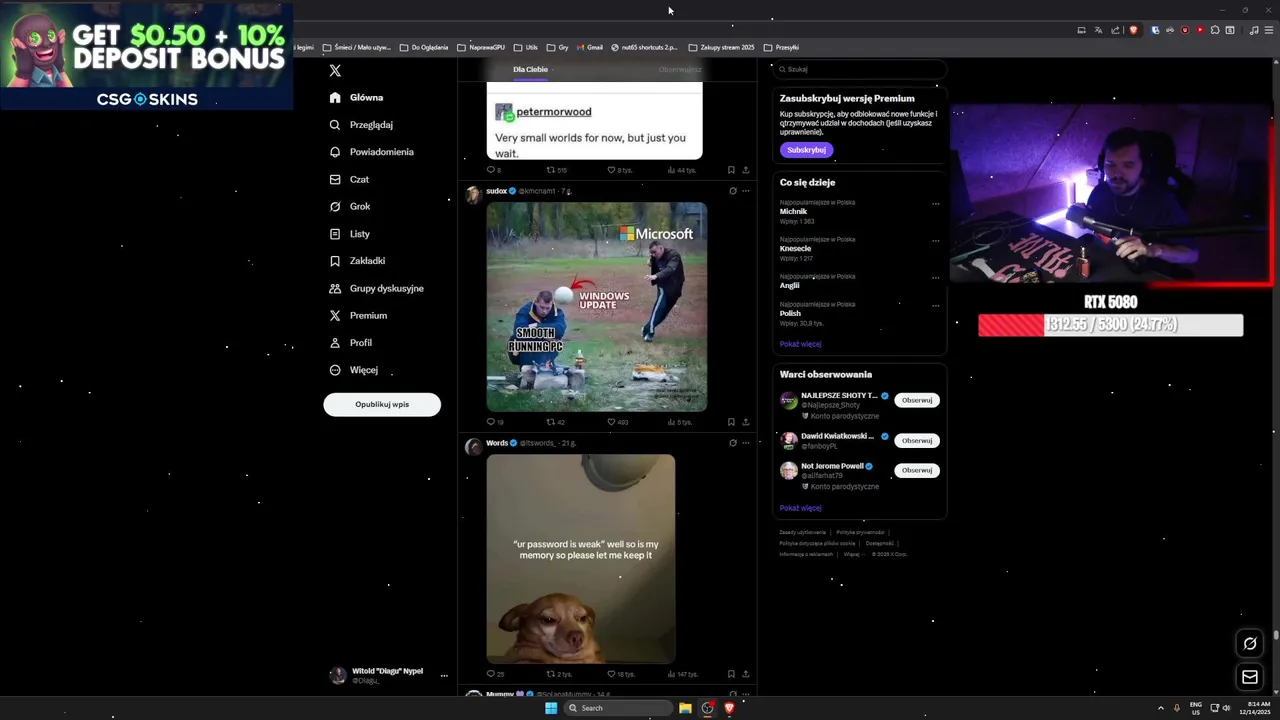This screenshot has width=1280, height=720.
Task: Follow Not Jerome Powell with Obserwuj button
Action: 917,470
